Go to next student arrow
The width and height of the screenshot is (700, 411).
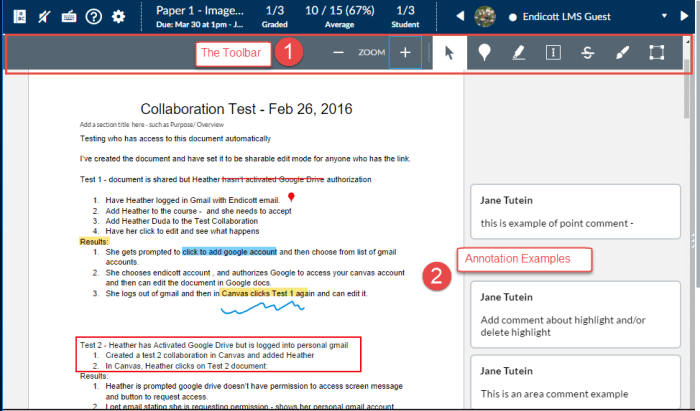684,17
